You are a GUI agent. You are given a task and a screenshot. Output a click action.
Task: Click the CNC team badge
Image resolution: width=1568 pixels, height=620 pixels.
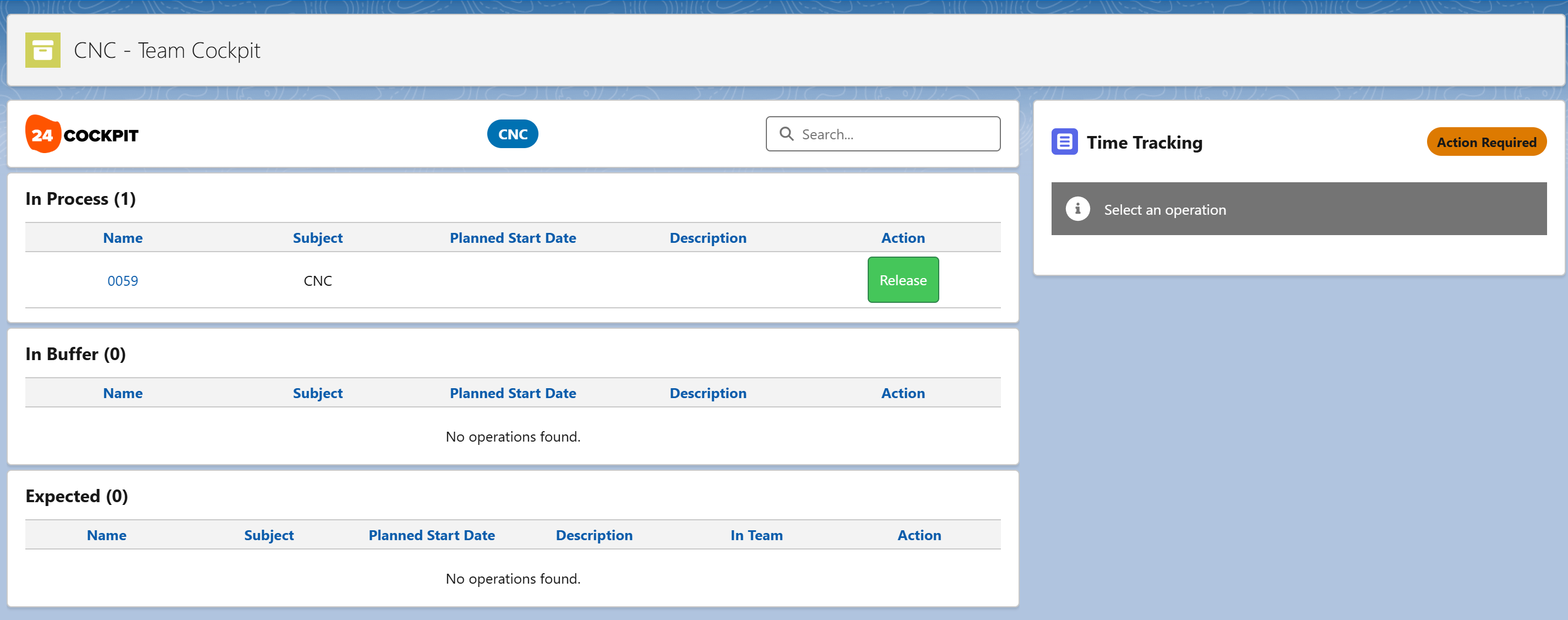pyautogui.click(x=512, y=134)
